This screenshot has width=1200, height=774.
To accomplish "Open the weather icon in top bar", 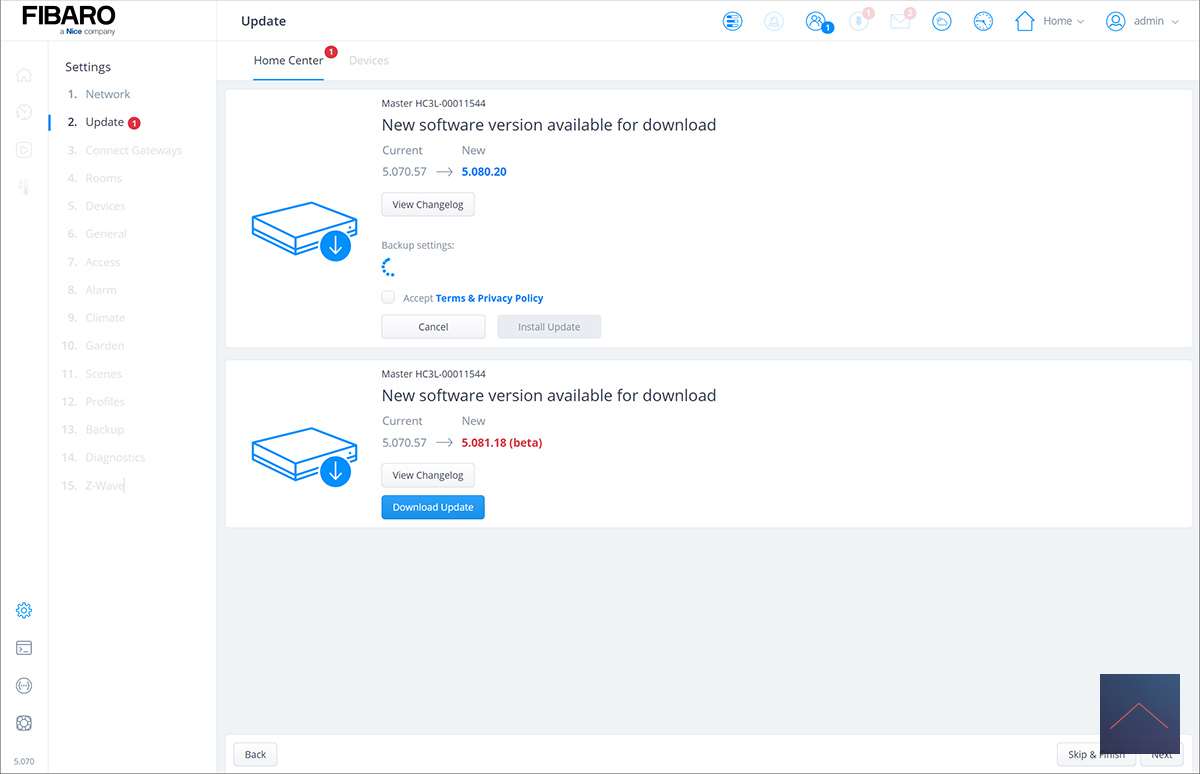I will click(x=941, y=21).
